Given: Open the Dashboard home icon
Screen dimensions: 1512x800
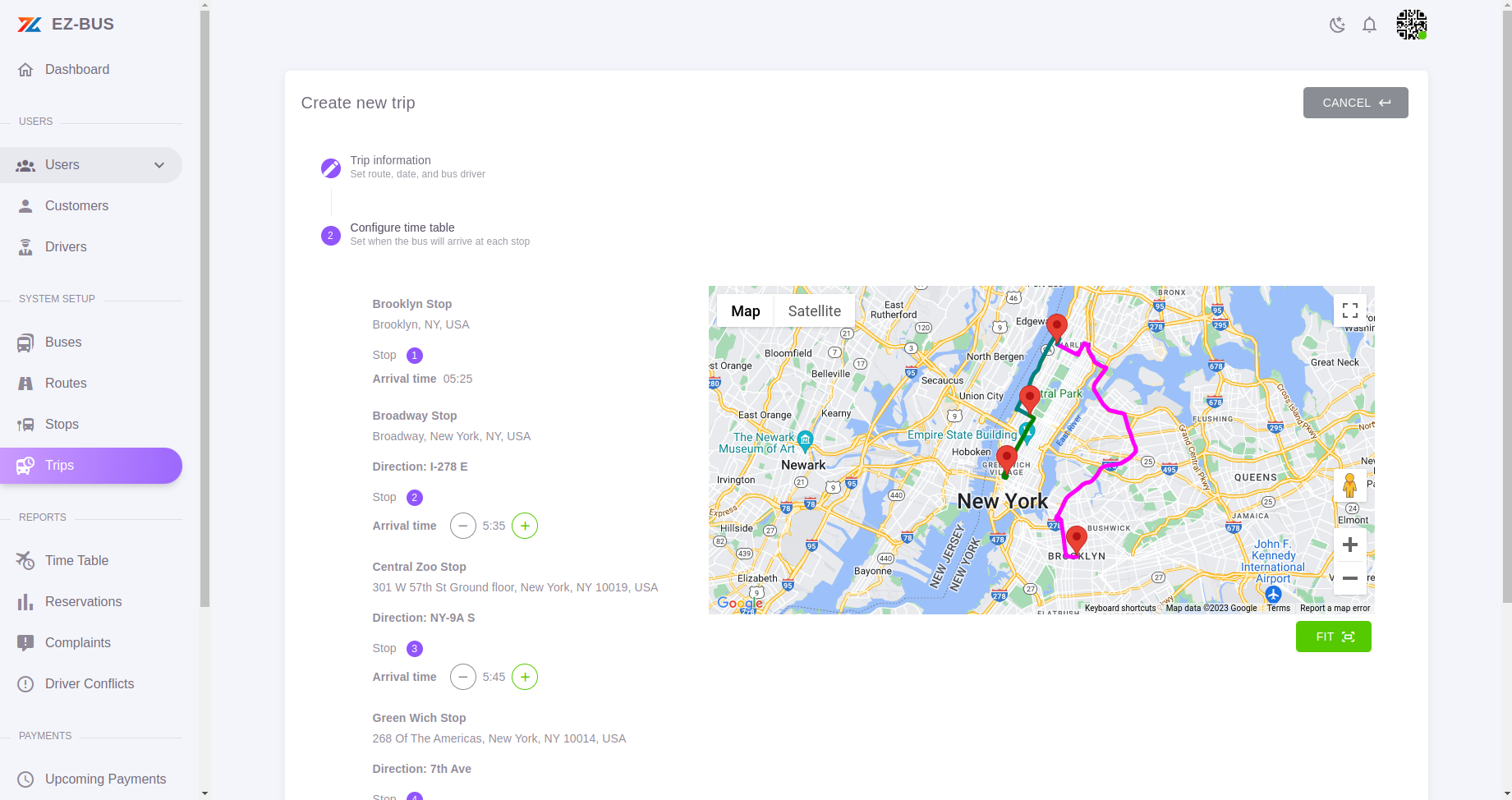Looking at the screenshot, I should click(25, 70).
